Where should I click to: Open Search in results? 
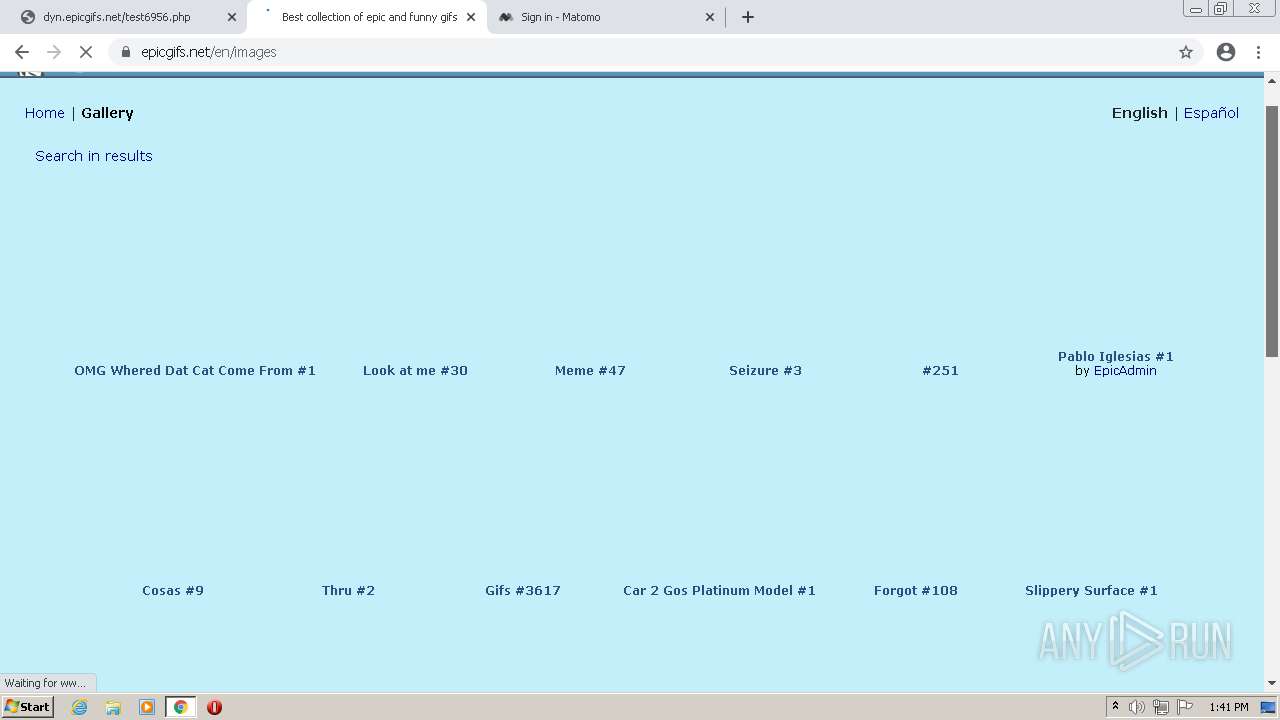point(94,156)
